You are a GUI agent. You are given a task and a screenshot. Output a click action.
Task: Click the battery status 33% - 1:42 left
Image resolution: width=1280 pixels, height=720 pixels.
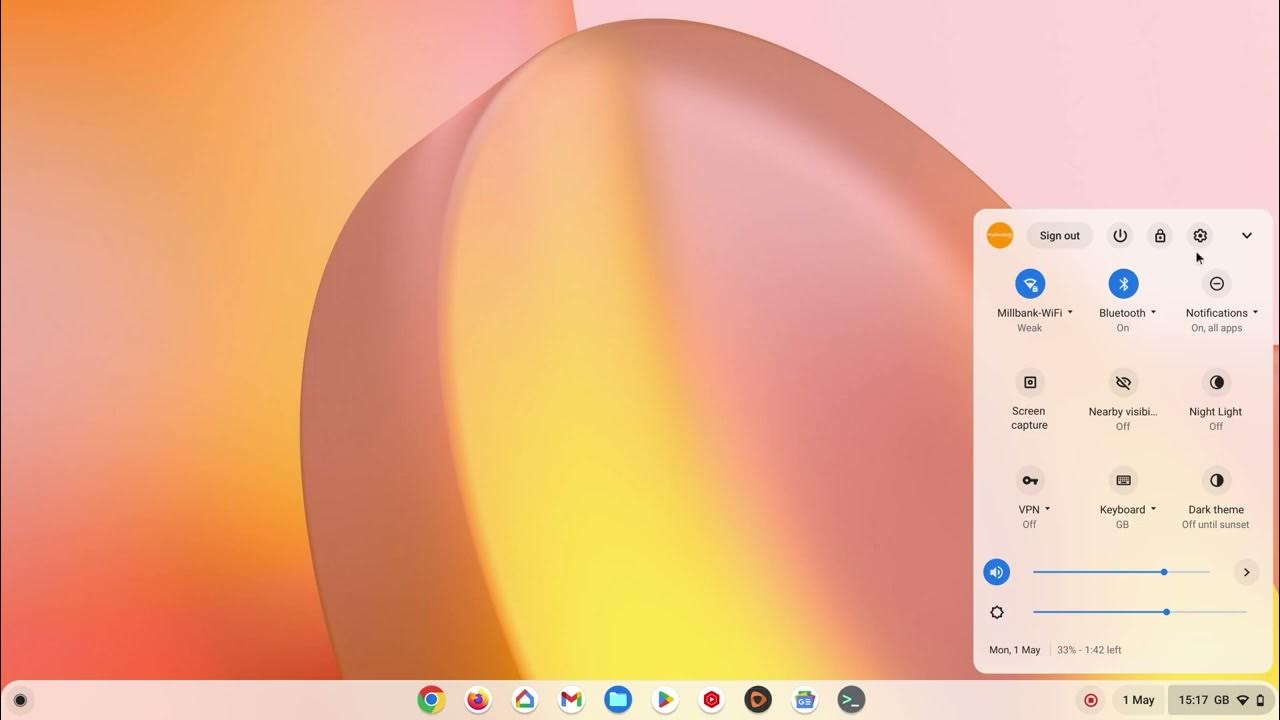point(1089,650)
